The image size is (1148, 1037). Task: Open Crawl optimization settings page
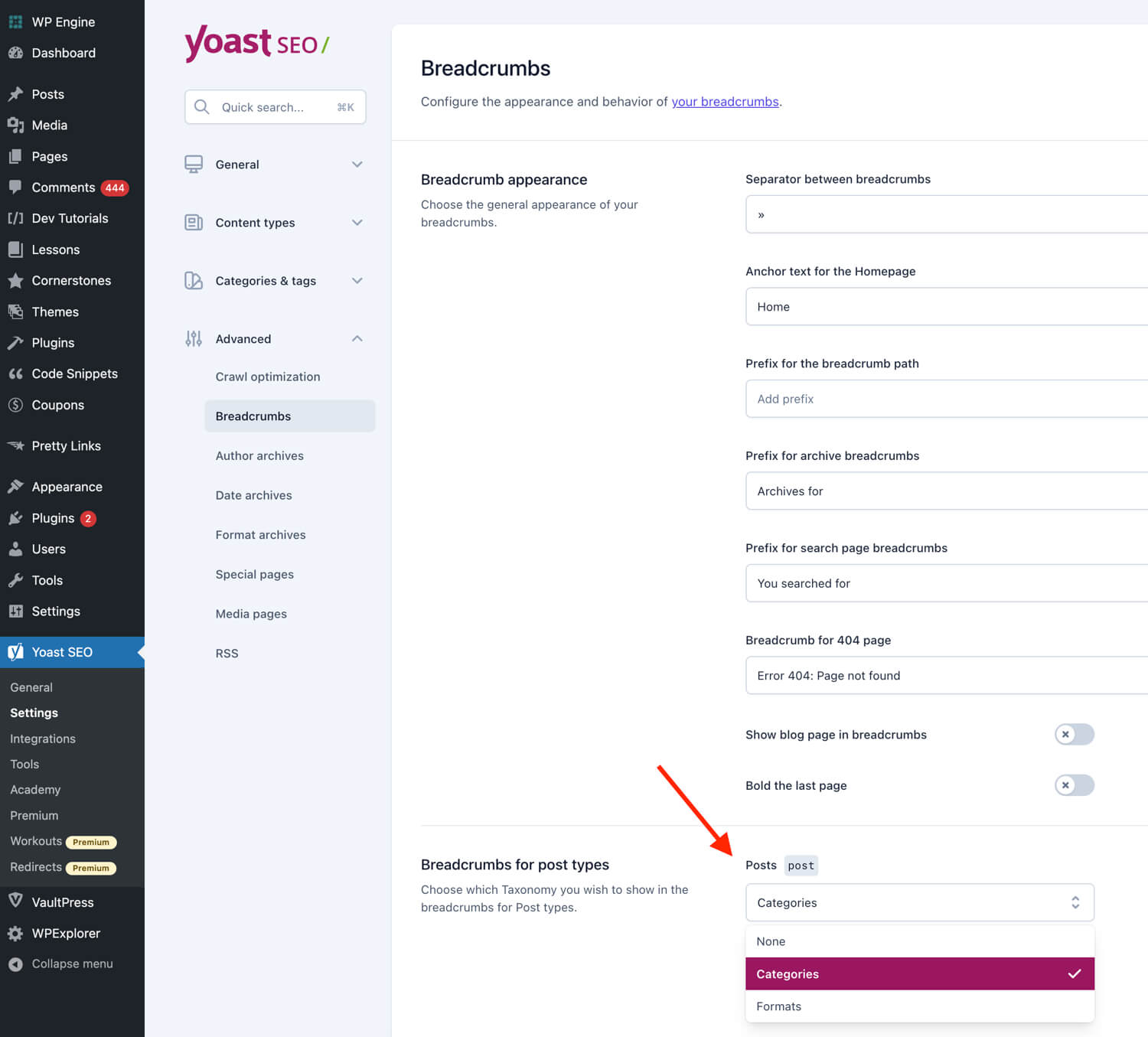tap(268, 377)
